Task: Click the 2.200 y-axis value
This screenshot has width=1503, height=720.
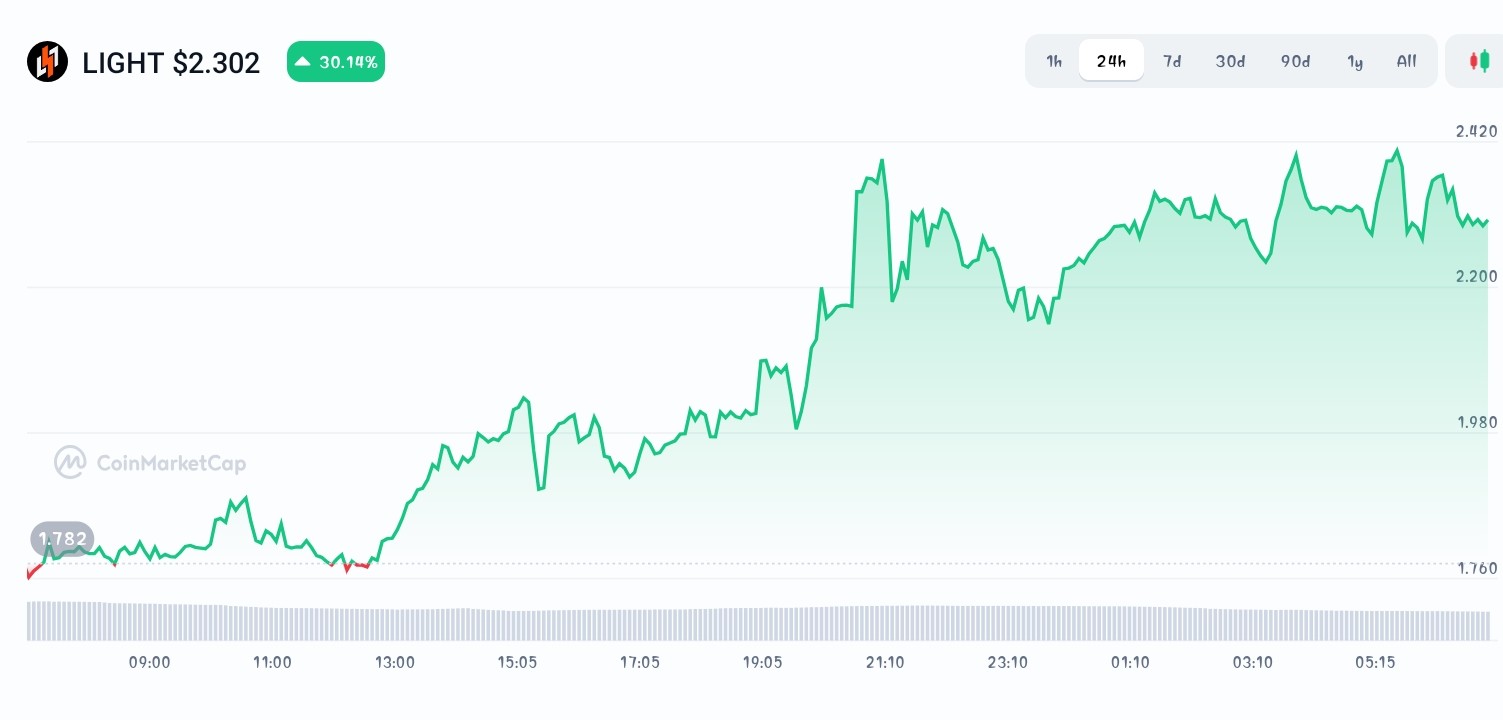Action: (1476, 276)
